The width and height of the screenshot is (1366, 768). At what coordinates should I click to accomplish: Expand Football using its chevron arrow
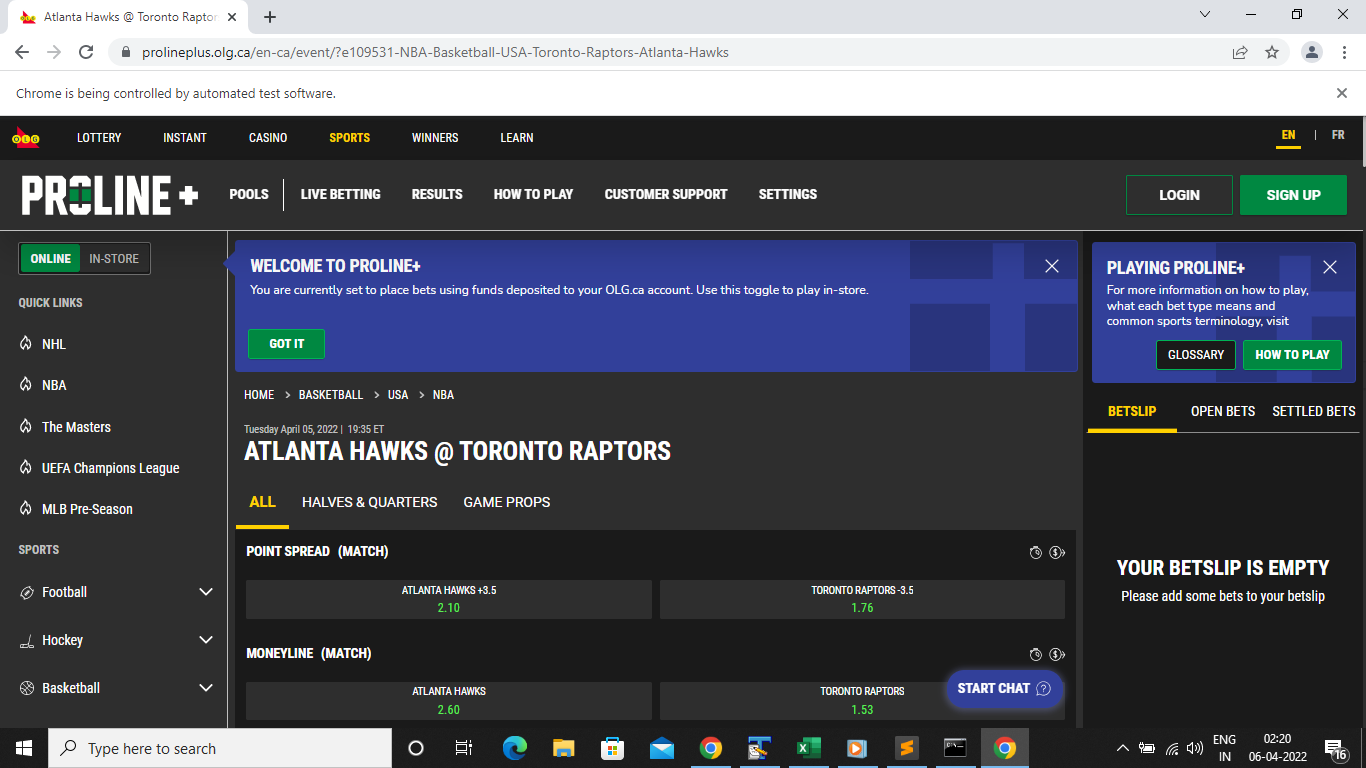point(206,592)
